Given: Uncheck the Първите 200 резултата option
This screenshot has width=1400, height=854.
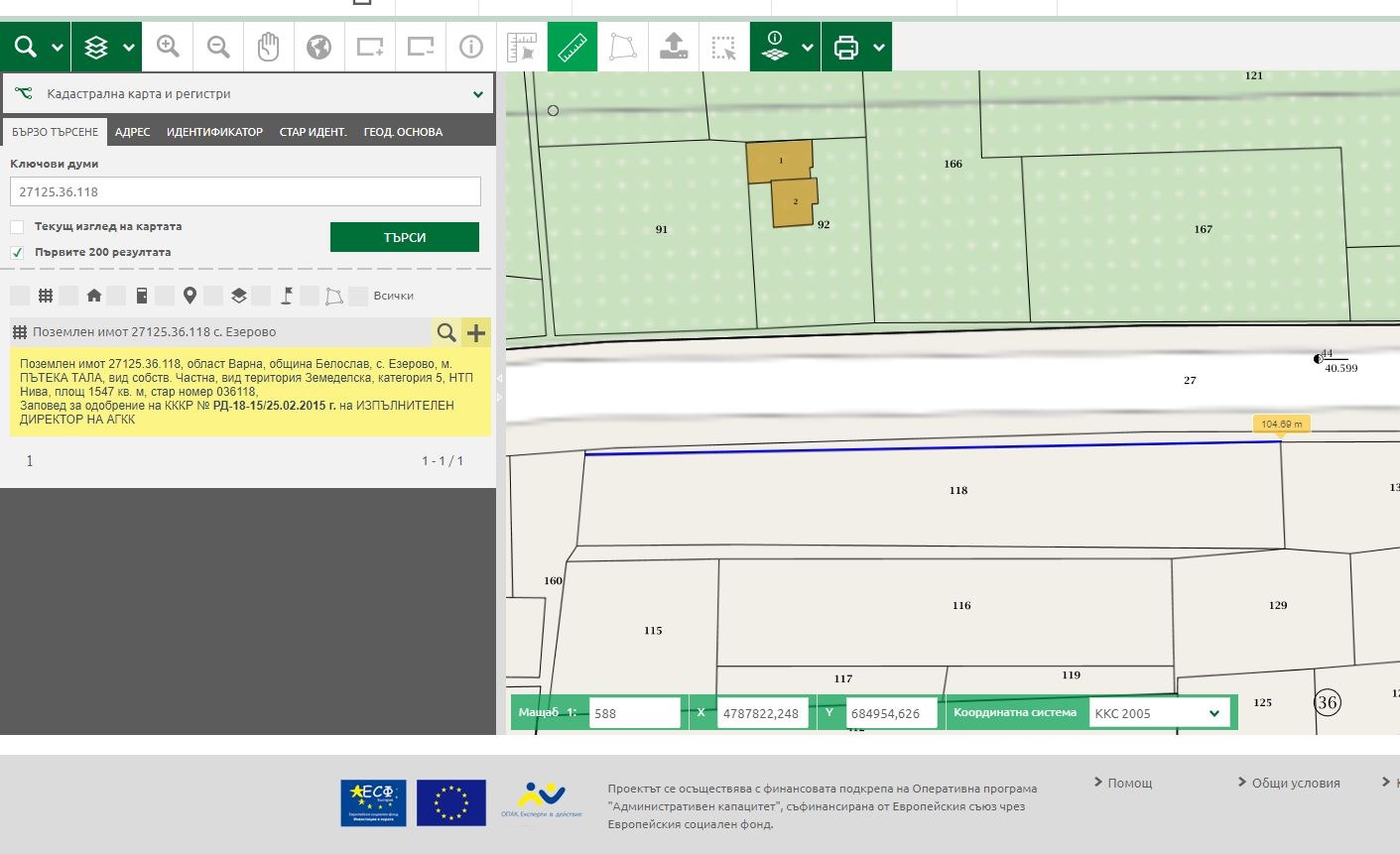Looking at the screenshot, I should click(17, 252).
